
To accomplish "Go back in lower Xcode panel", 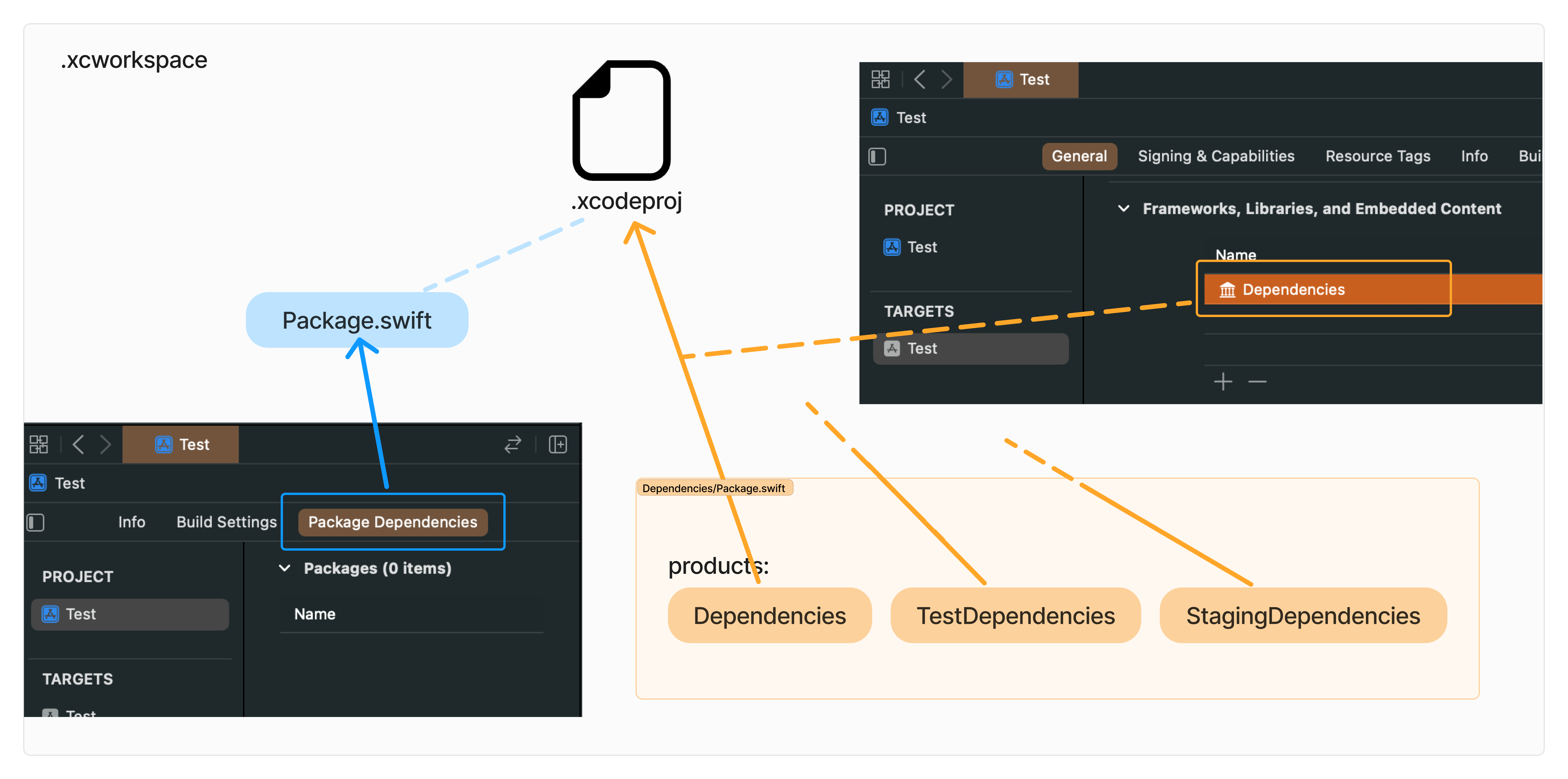I will [78, 444].
